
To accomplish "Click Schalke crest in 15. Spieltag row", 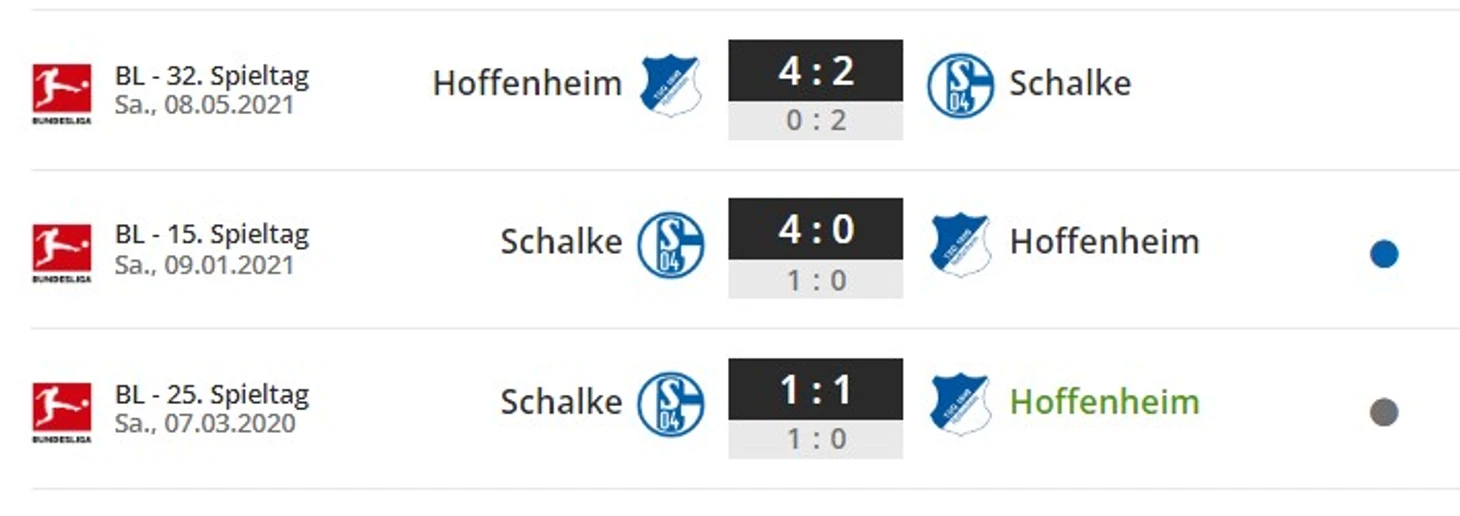I will point(670,244).
